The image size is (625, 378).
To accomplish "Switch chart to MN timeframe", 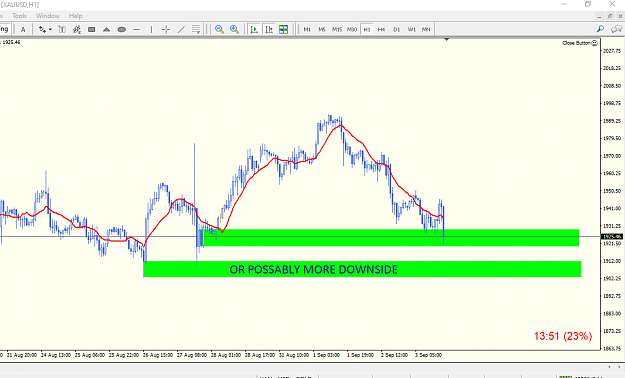I will [426, 30].
